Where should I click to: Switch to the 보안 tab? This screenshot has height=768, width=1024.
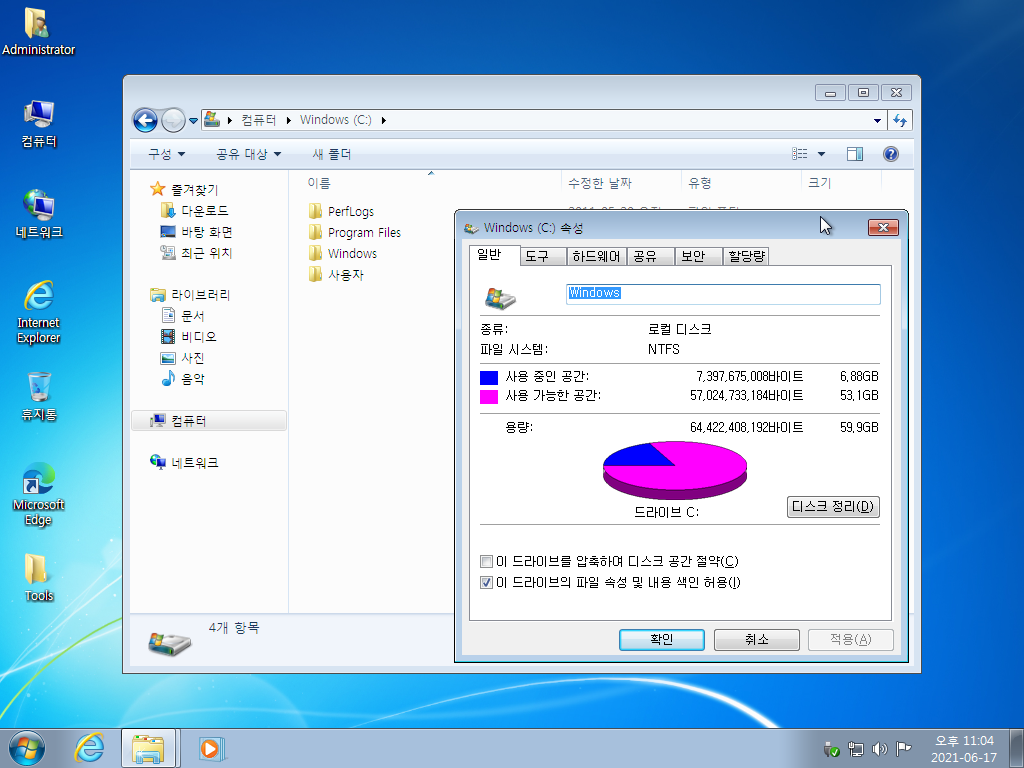[698, 256]
